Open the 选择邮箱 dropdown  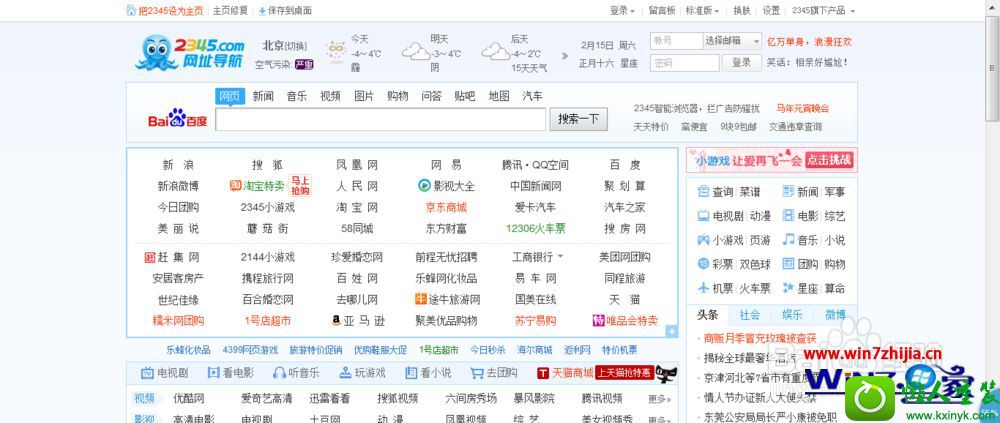(732, 41)
